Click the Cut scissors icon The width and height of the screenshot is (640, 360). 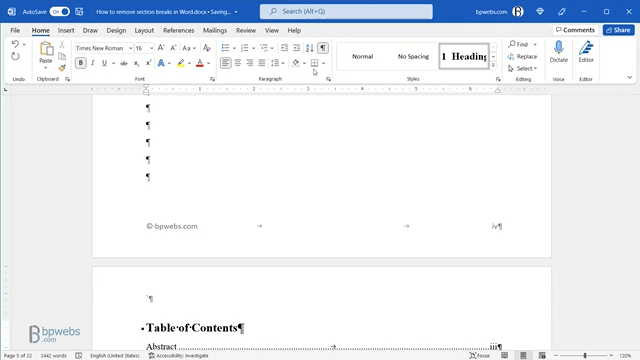(x=62, y=44)
